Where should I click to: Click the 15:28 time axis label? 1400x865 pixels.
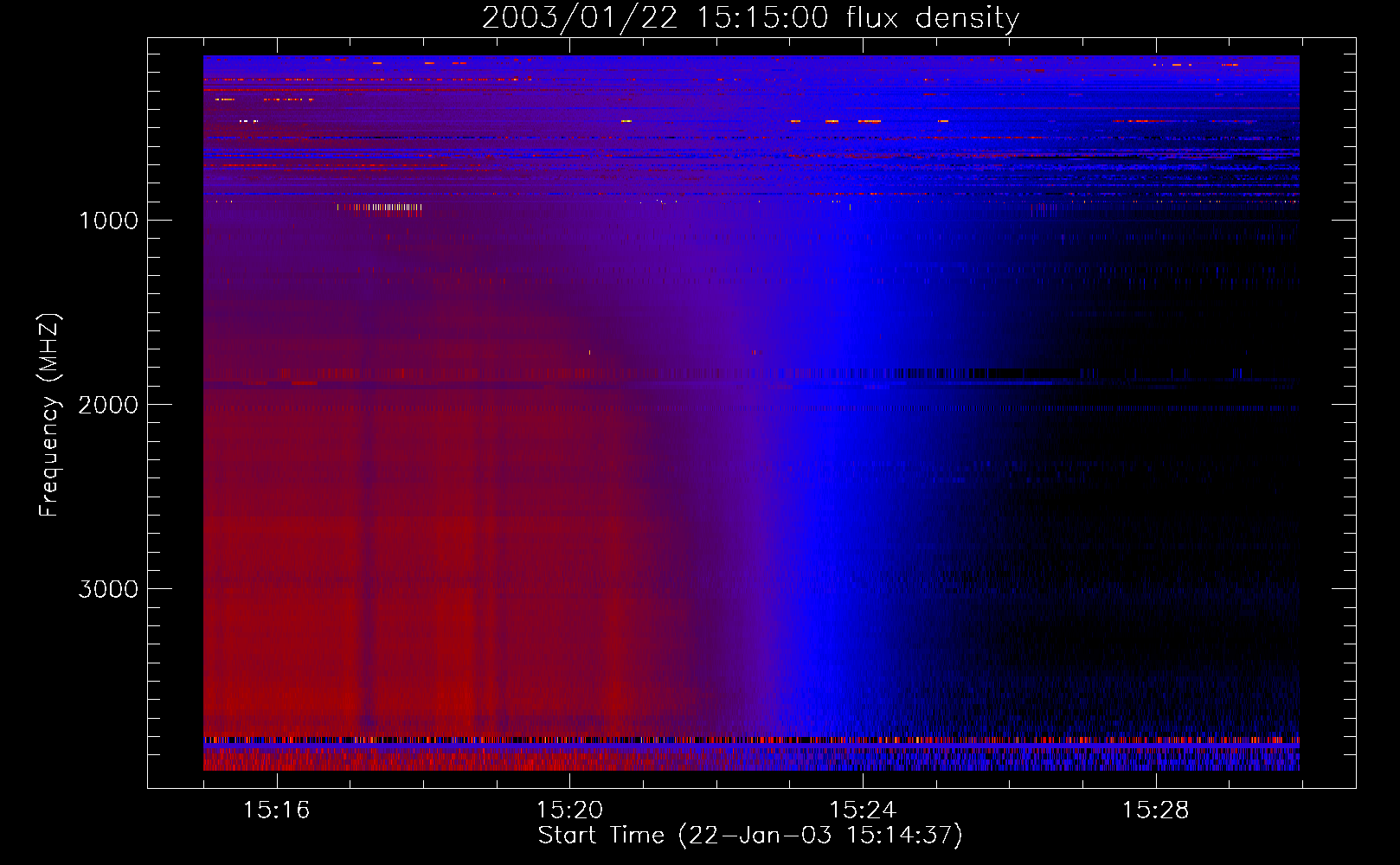point(1155,810)
